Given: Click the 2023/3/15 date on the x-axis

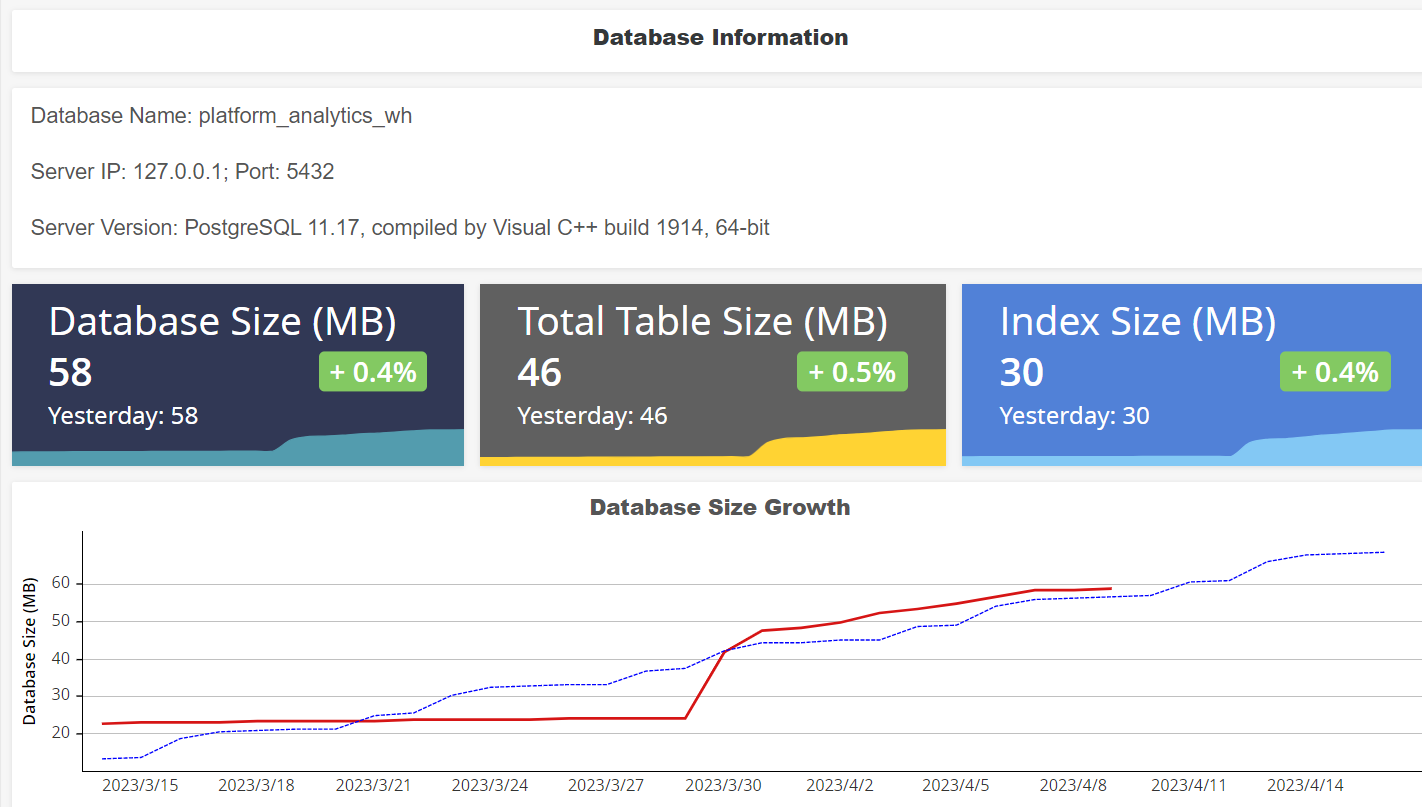Looking at the screenshot, I should [x=139, y=786].
